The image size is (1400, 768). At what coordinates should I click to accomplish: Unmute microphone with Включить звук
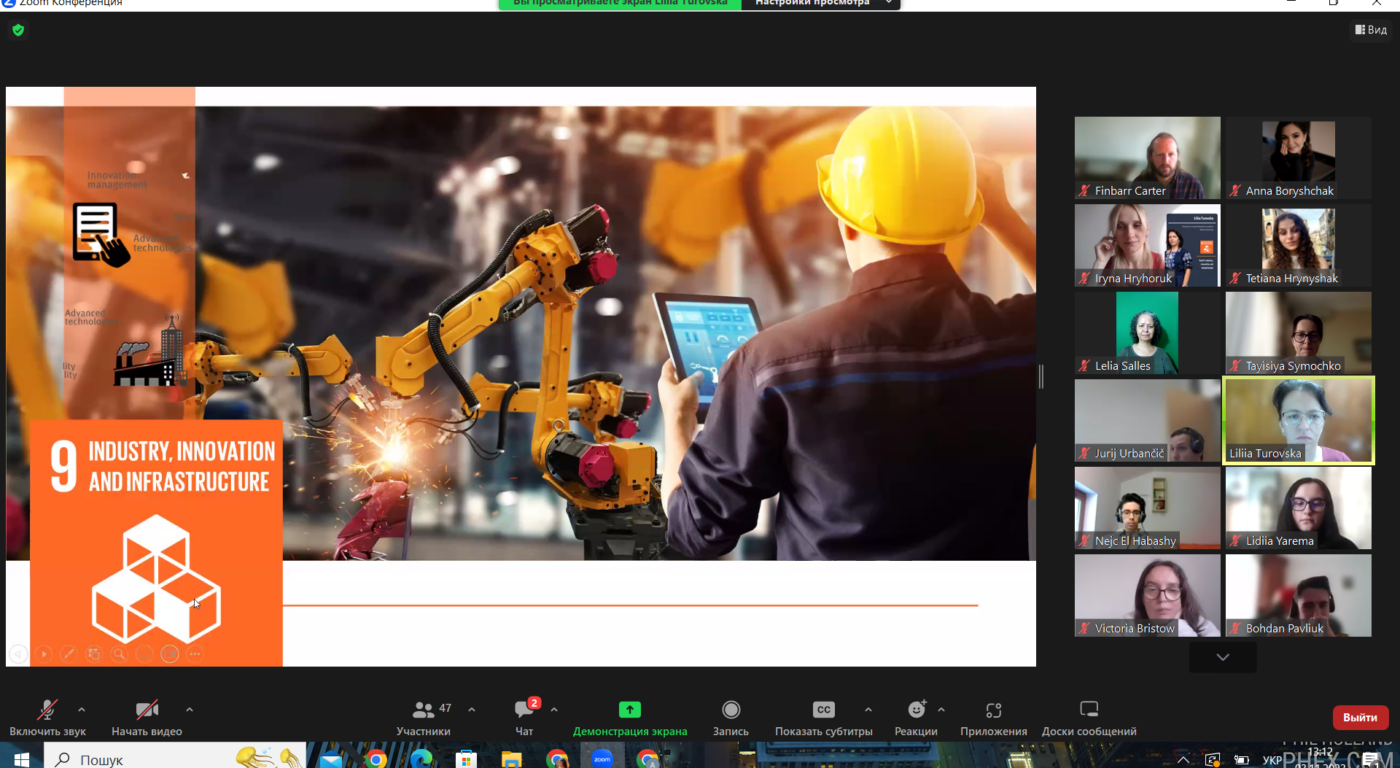tap(47, 711)
